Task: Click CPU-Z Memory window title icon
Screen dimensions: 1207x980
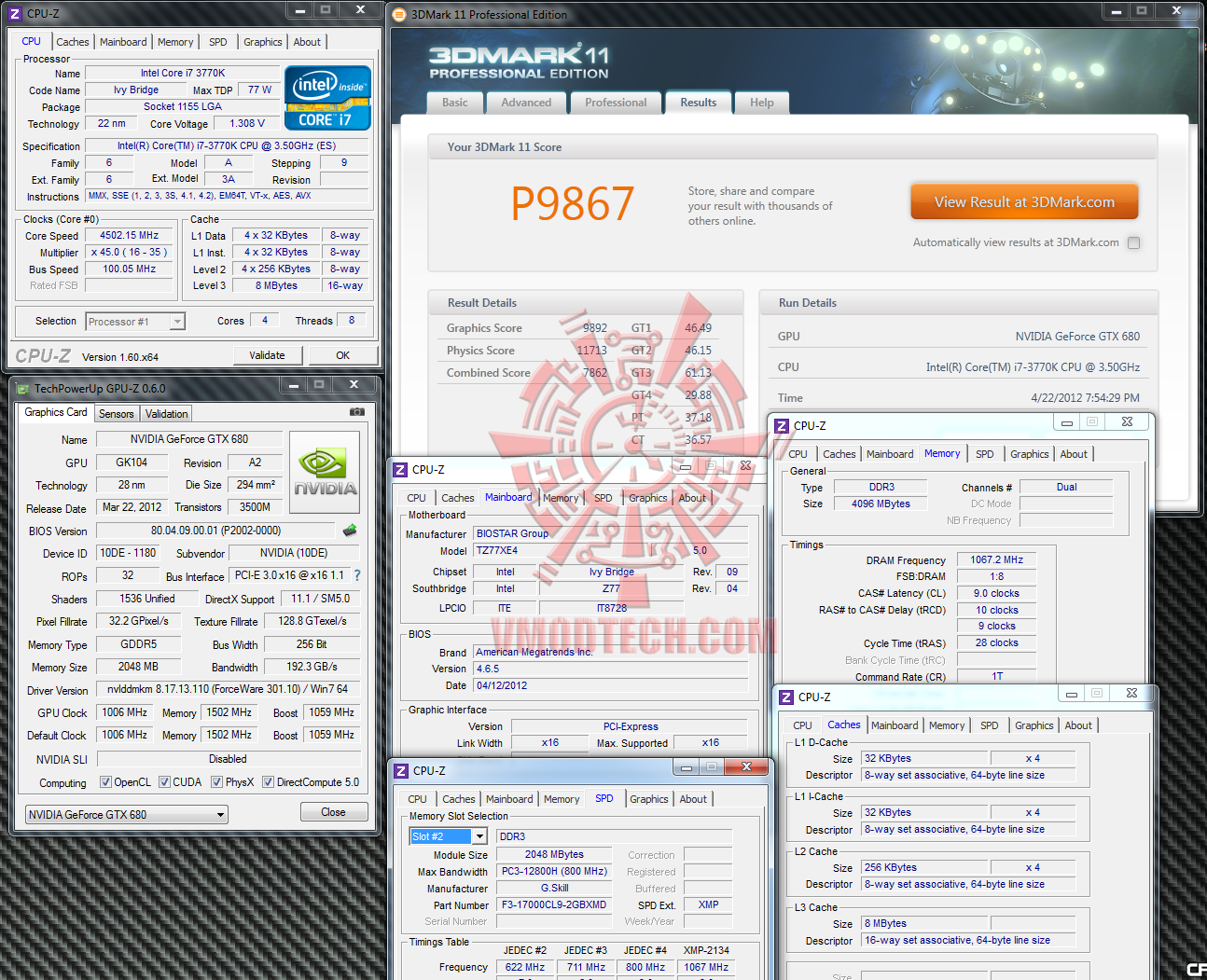Action: tap(782, 426)
